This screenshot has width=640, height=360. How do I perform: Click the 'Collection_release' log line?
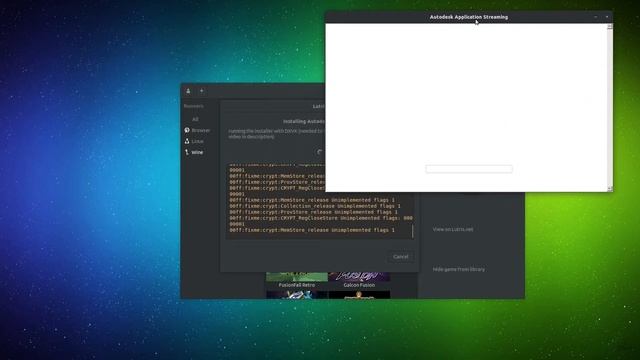pos(315,206)
